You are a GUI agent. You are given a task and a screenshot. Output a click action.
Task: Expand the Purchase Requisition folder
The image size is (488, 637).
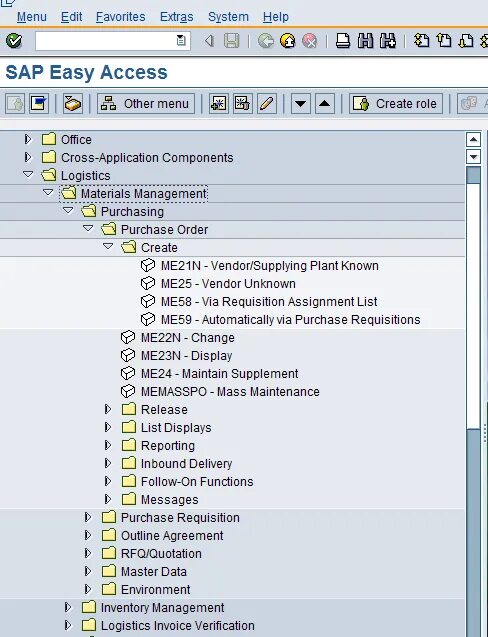click(88, 517)
